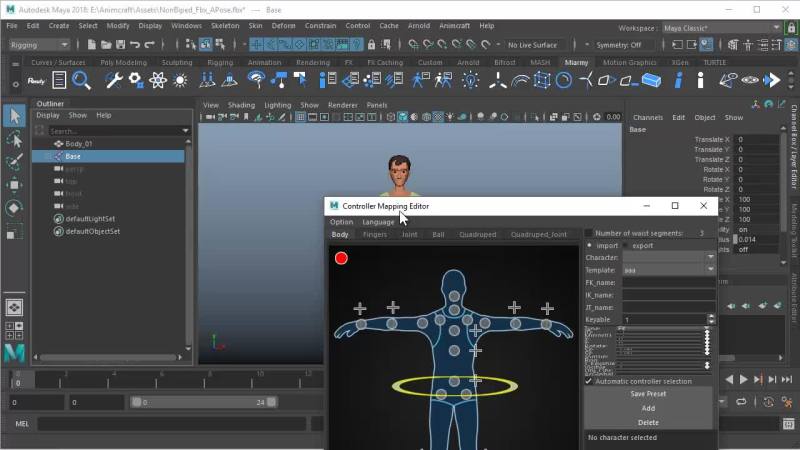Click the Add button
The height and width of the screenshot is (450, 800).
[648, 408]
